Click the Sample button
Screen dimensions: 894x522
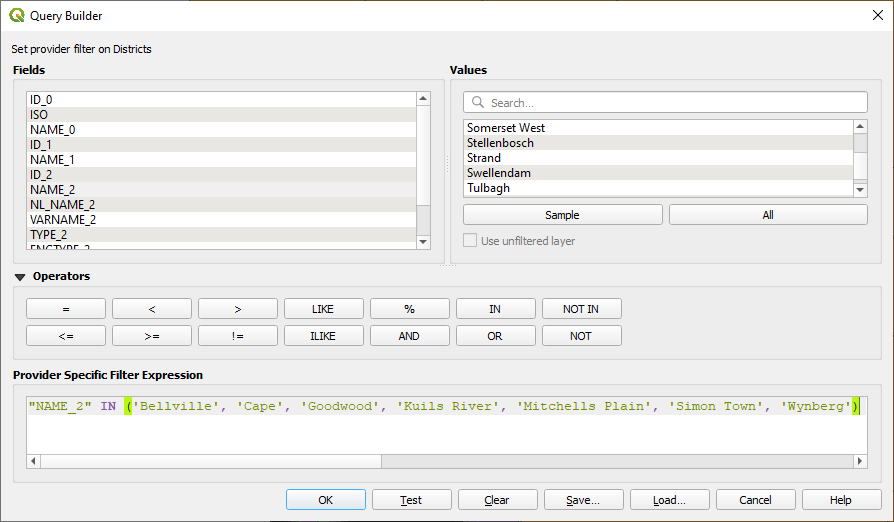tap(562, 215)
